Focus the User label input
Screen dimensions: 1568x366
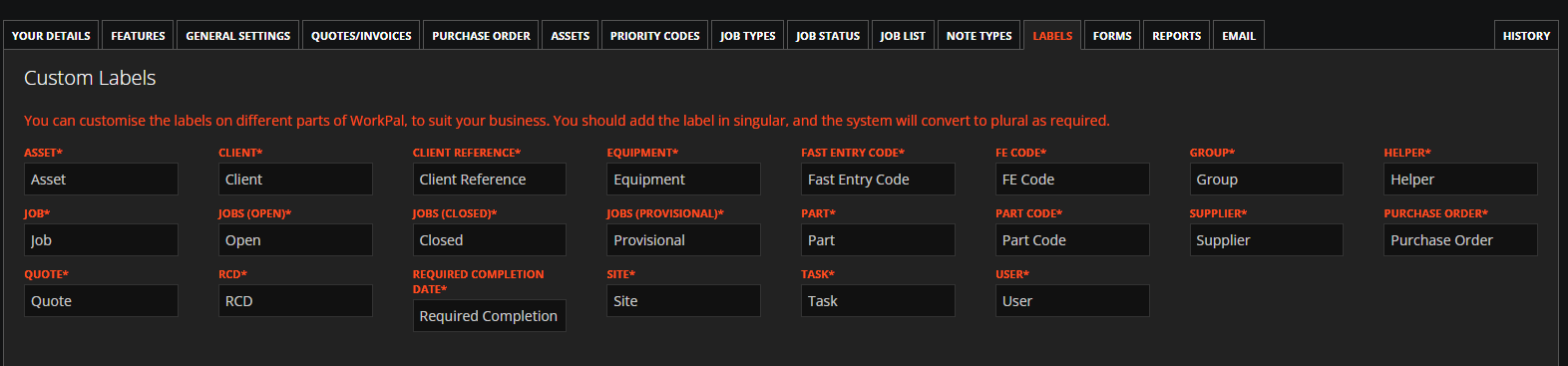coord(1072,301)
